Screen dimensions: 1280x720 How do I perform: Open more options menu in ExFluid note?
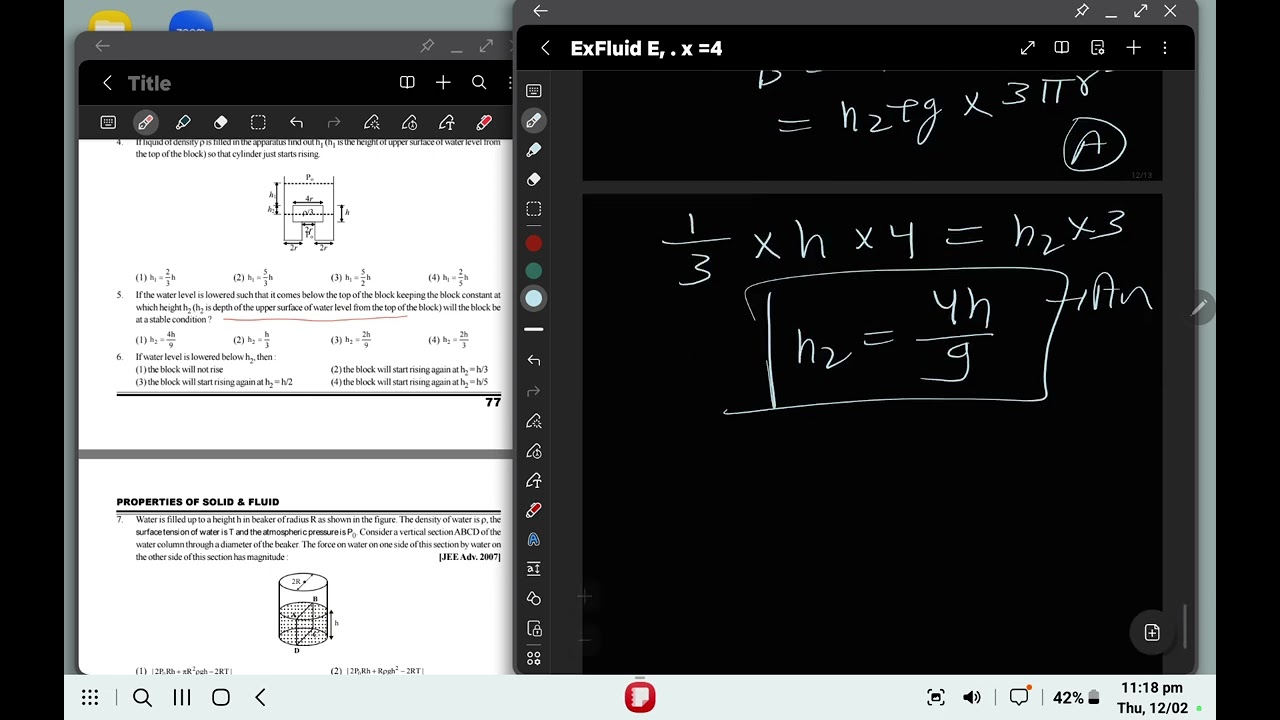[1165, 48]
